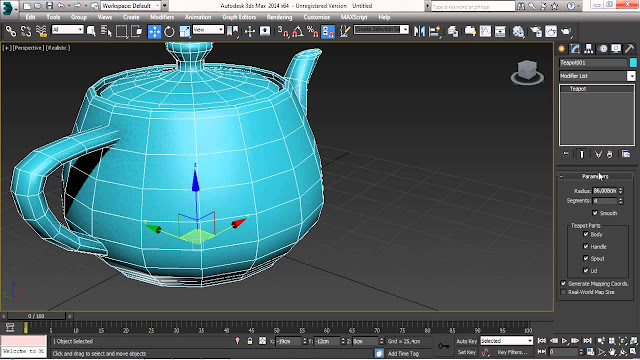The image size is (640, 360).
Task: Toggle Select and Manipulate tool
Action: pyautogui.click(x=250, y=31)
